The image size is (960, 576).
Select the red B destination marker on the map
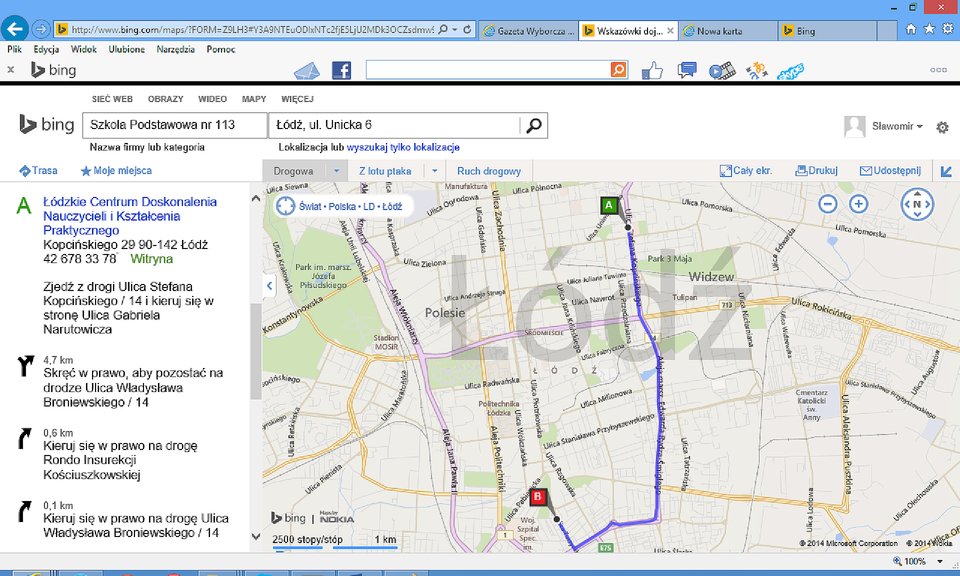(x=538, y=496)
